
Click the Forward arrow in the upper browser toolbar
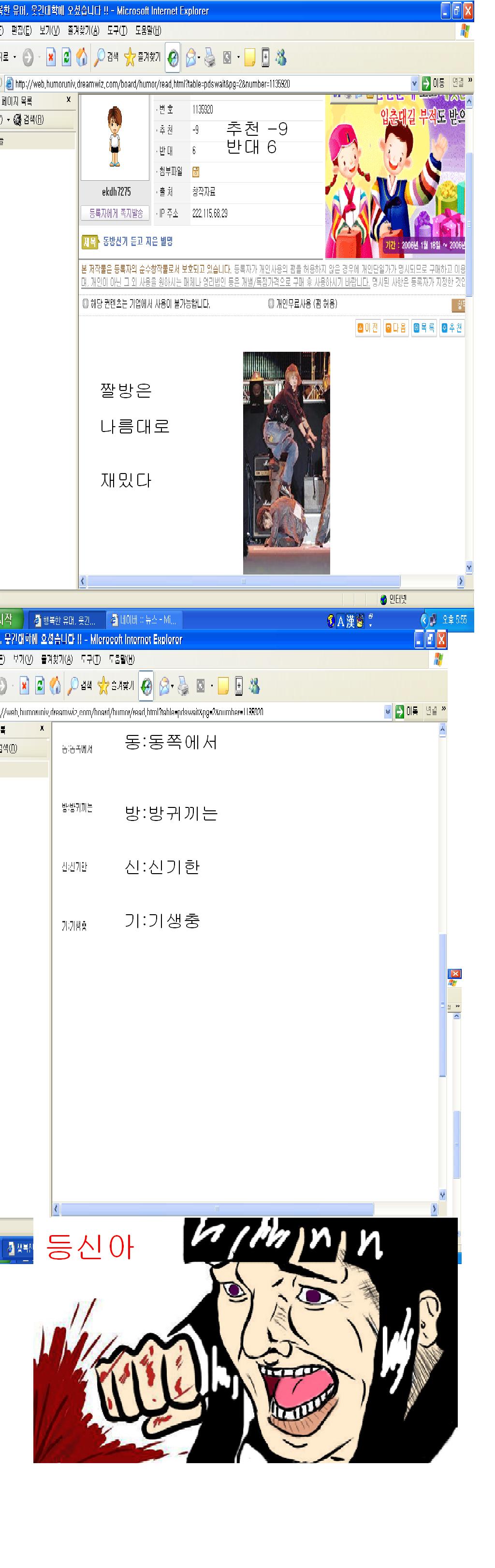(x=28, y=57)
